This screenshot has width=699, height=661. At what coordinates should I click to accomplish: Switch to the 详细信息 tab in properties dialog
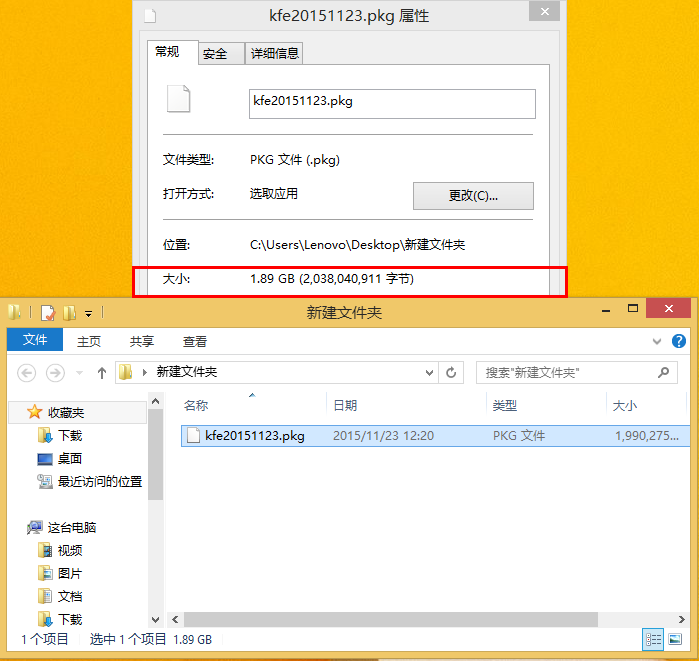275,54
